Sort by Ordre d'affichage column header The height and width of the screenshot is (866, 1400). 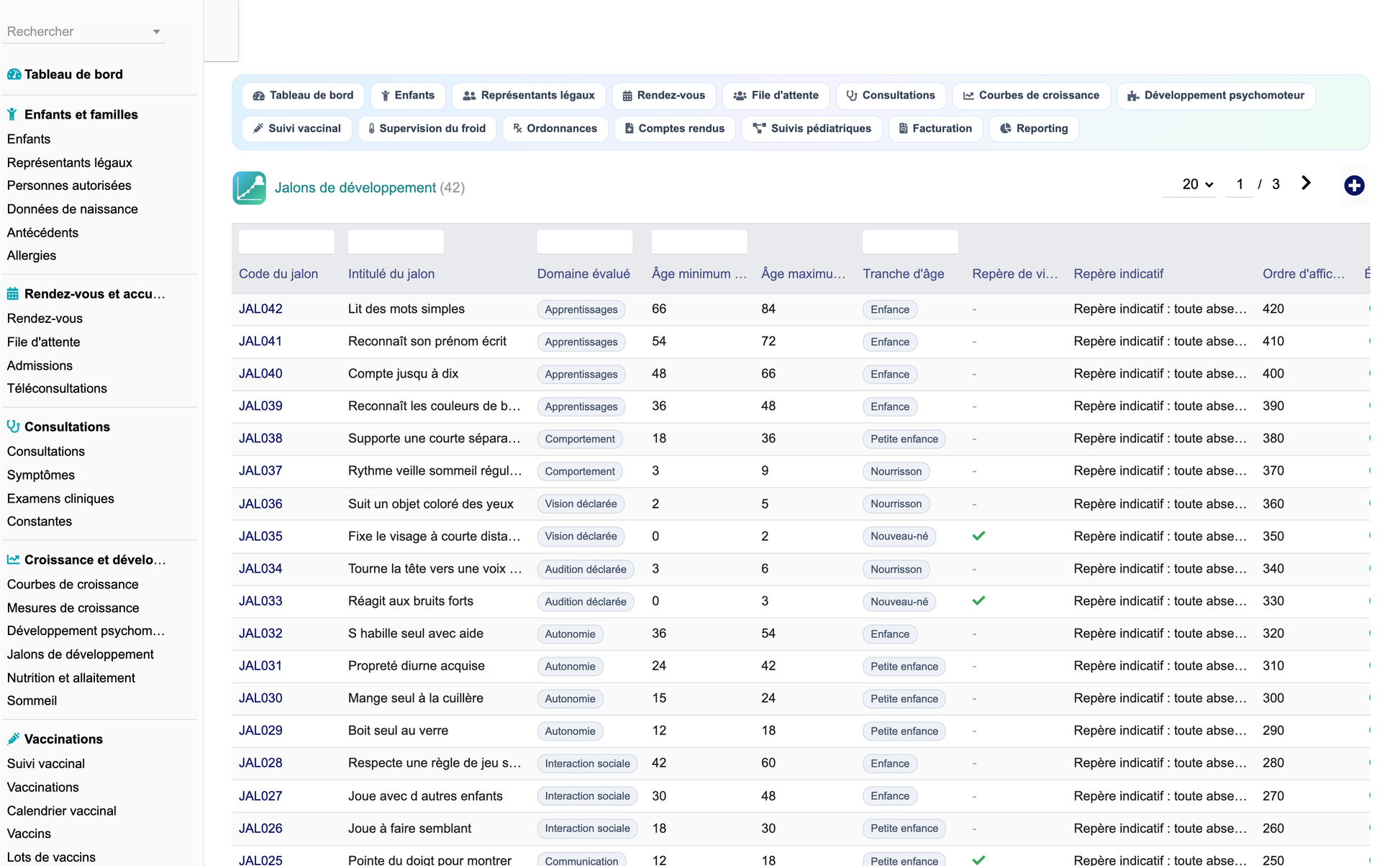coord(1304,274)
